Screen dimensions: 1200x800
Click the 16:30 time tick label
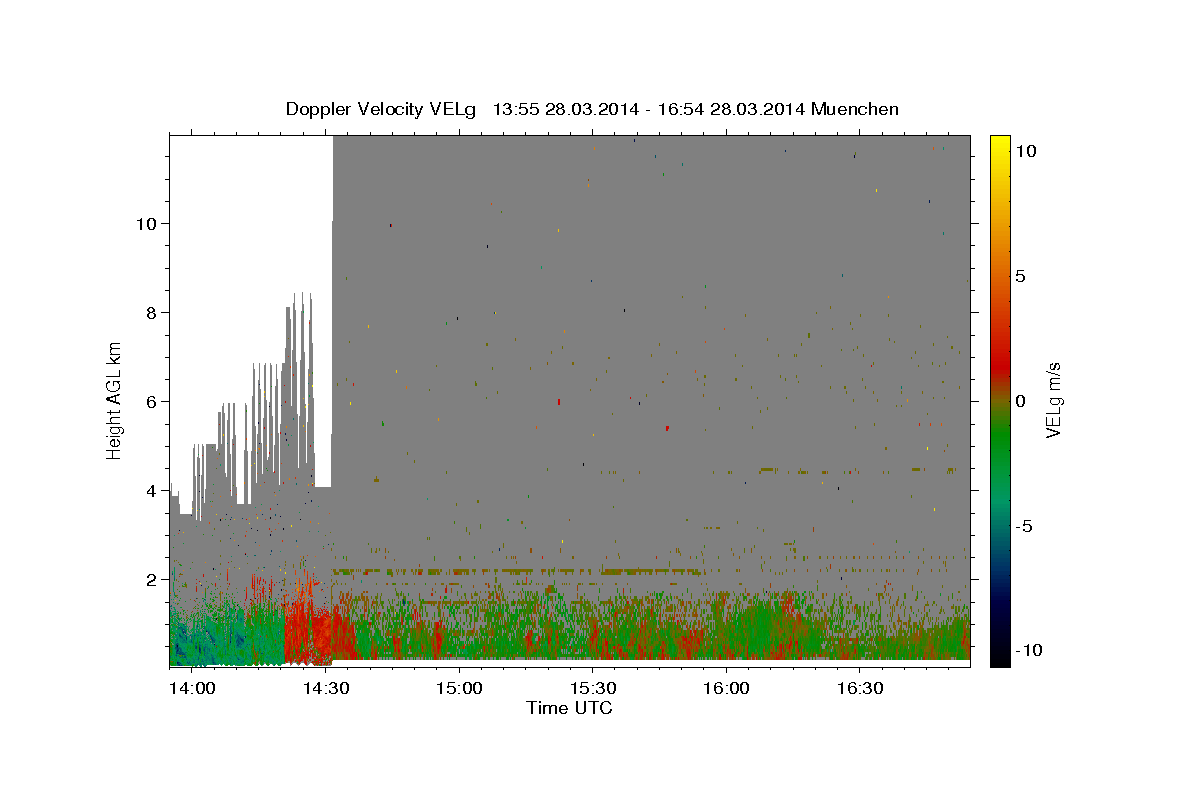[x=859, y=688]
